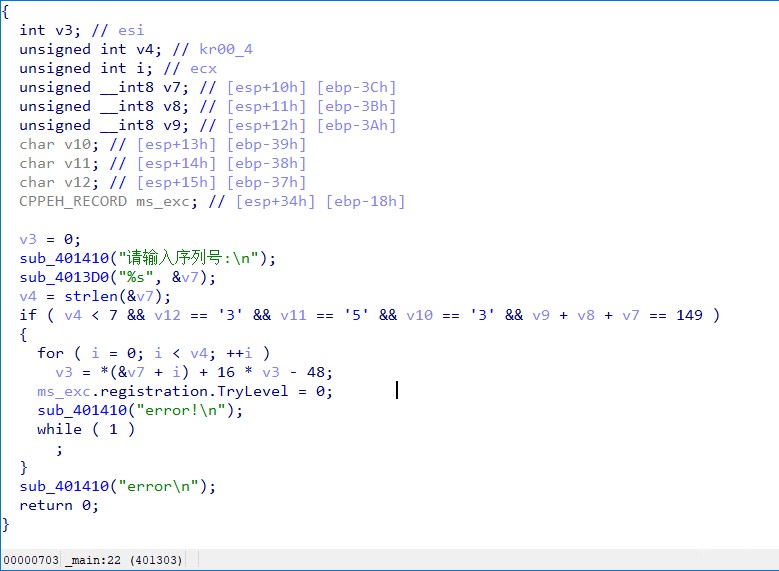Screen dimensions: 779x571
Task: Click status bar offset 00000703
Action: 31,560
